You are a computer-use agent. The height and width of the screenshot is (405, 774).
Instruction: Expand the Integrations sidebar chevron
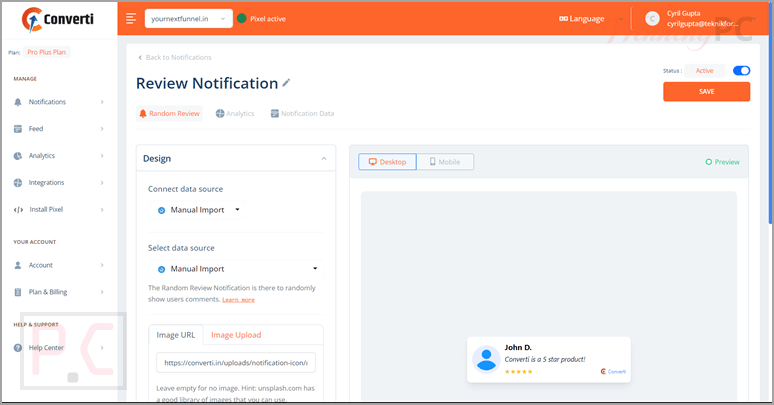(x=102, y=183)
